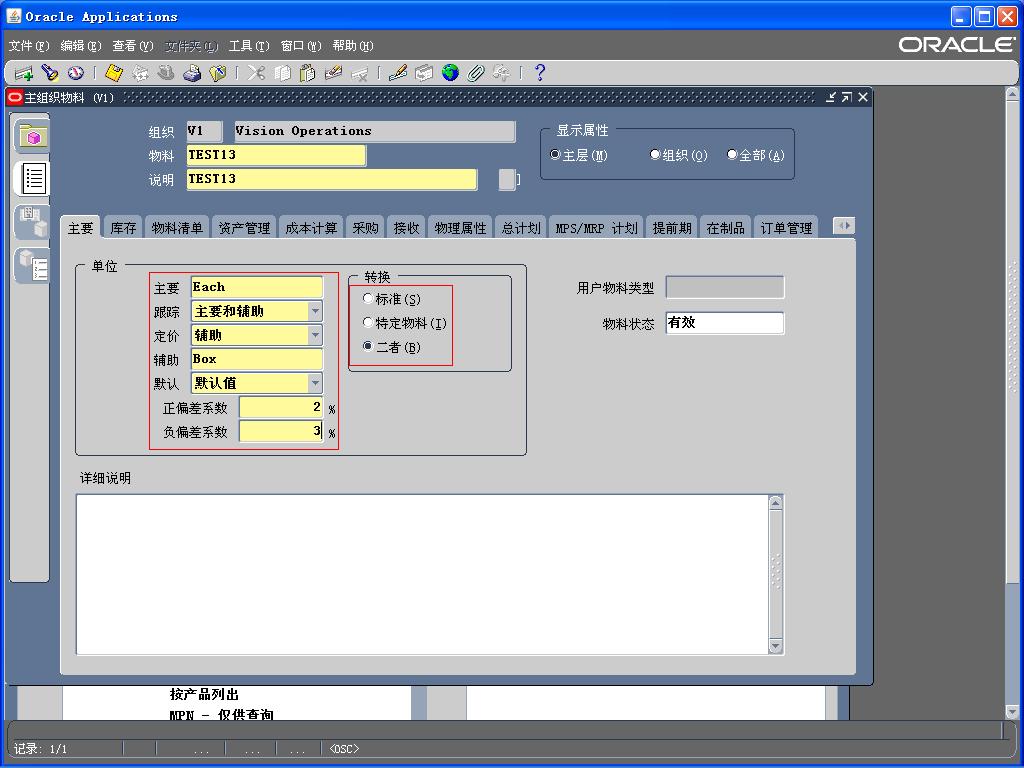1024x768 pixels.
Task: Open the Edit Field pencil icon
Action: tap(398, 73)
